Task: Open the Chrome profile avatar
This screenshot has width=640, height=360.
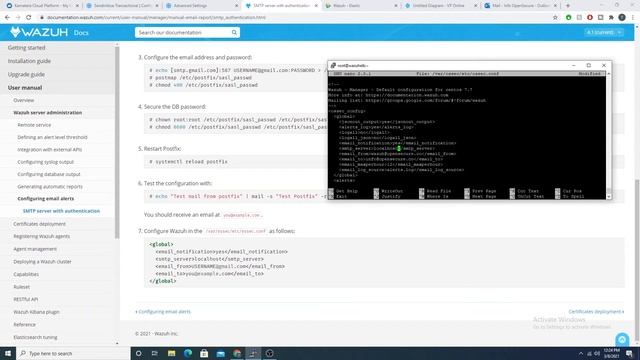Action: (x=622, y=18)
